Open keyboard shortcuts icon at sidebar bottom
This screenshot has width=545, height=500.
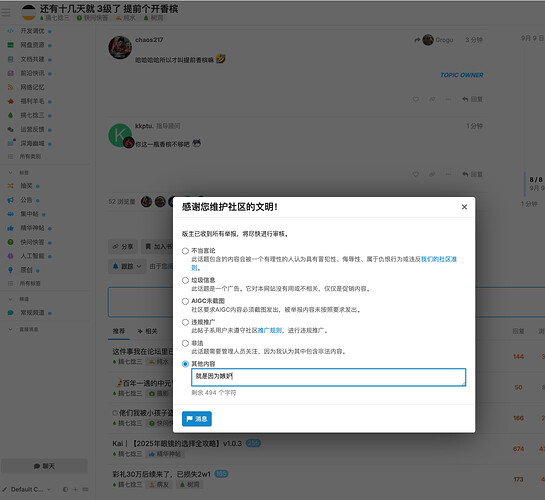[85, 489]
